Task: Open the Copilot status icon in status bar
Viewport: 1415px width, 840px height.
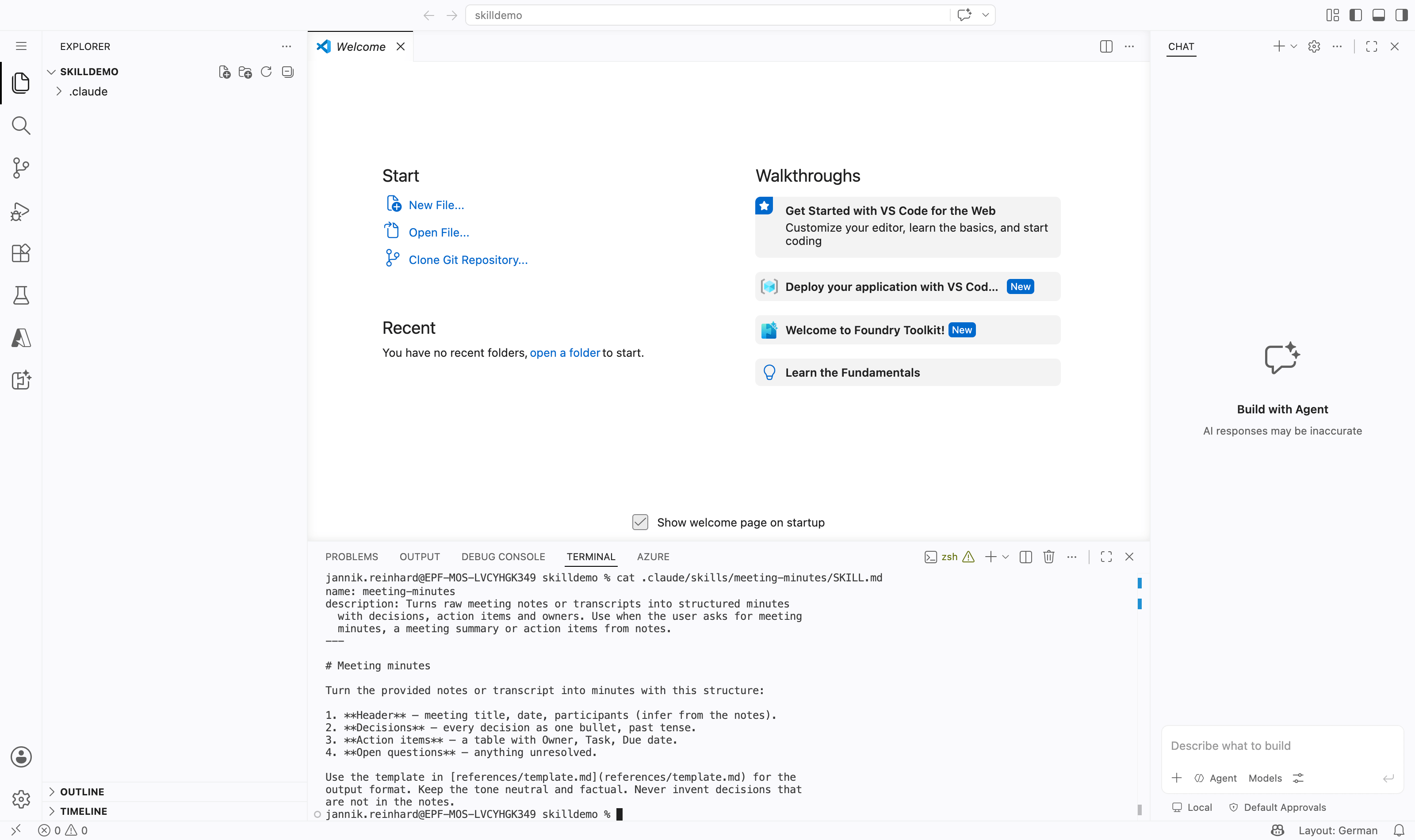Action: tap(1277, 830)
